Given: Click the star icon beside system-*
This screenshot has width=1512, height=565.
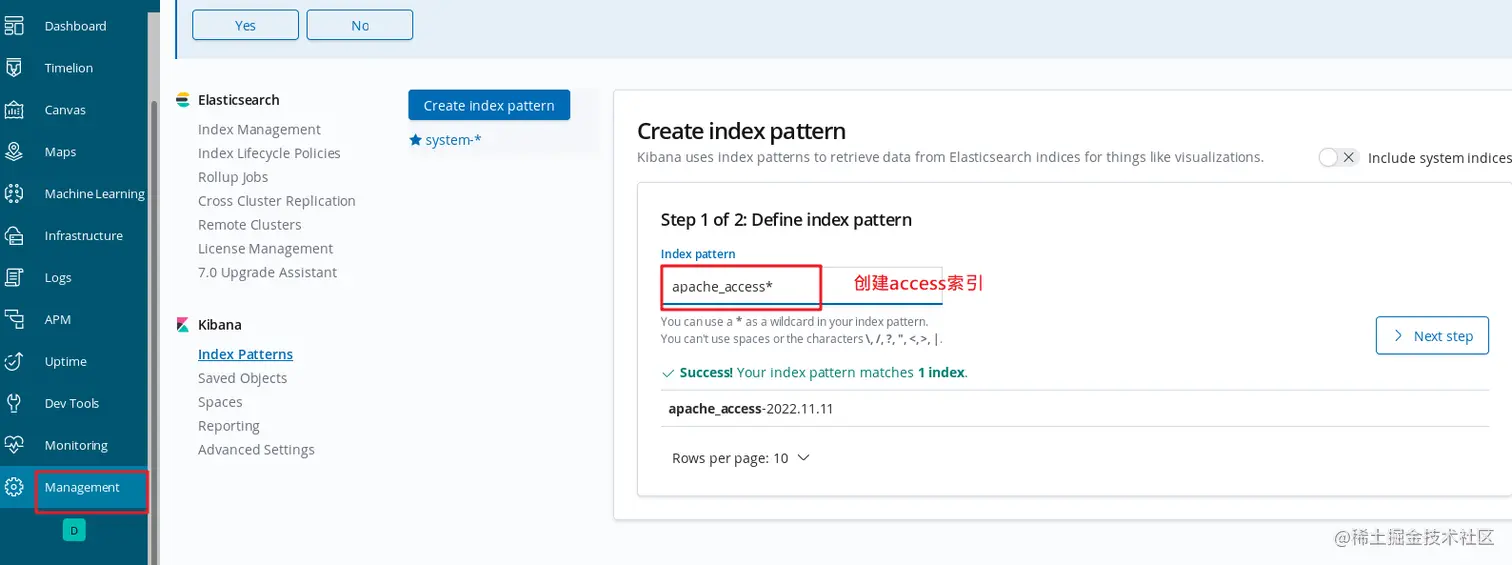Looking at the screenshot, I should [415, 140].
